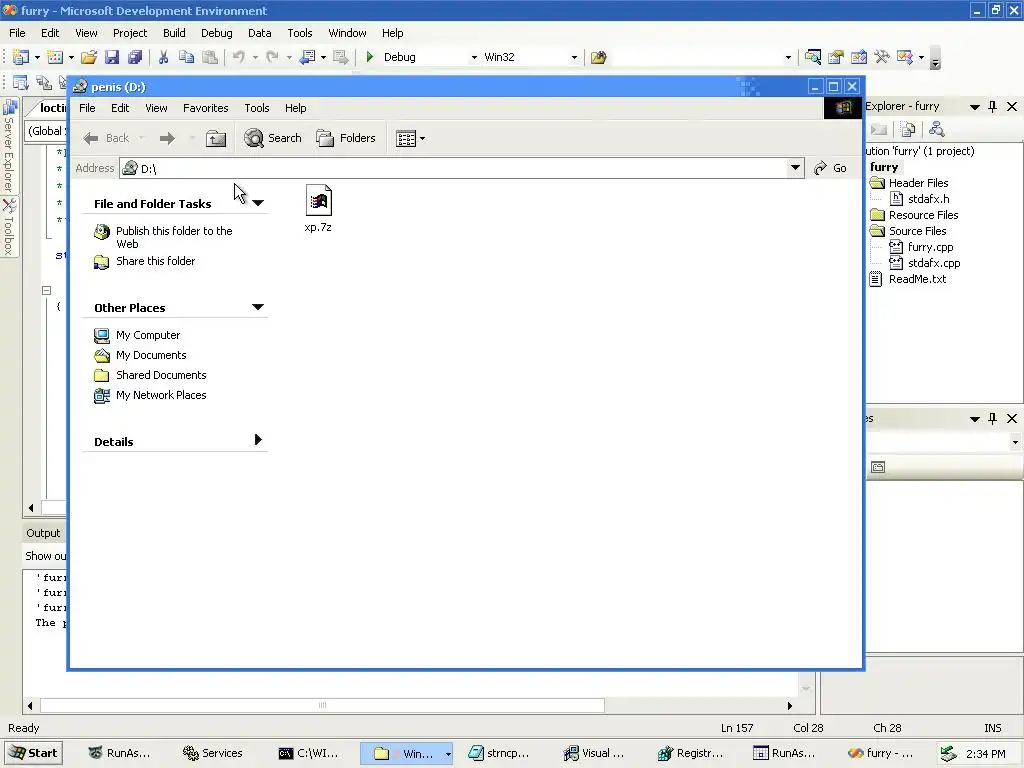The width and height of the screenshot is (1024, 768).
Task: Collapse File and Folder Tasks section
Action: pyautogui.click(x=258, y=203)
